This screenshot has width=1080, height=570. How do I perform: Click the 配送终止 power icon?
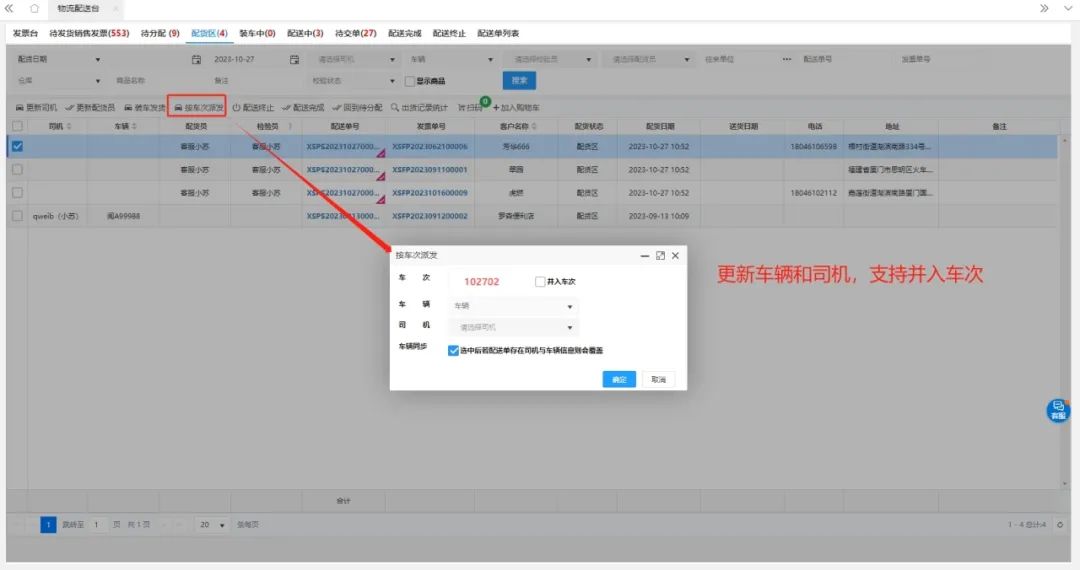[237, 107]
